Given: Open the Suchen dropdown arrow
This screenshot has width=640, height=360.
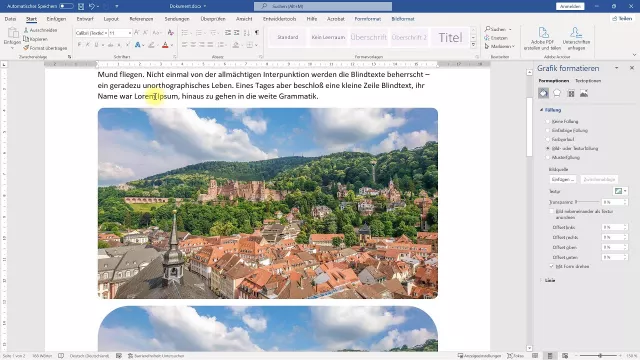Looking at the screenshot, I should pos(510,29).
